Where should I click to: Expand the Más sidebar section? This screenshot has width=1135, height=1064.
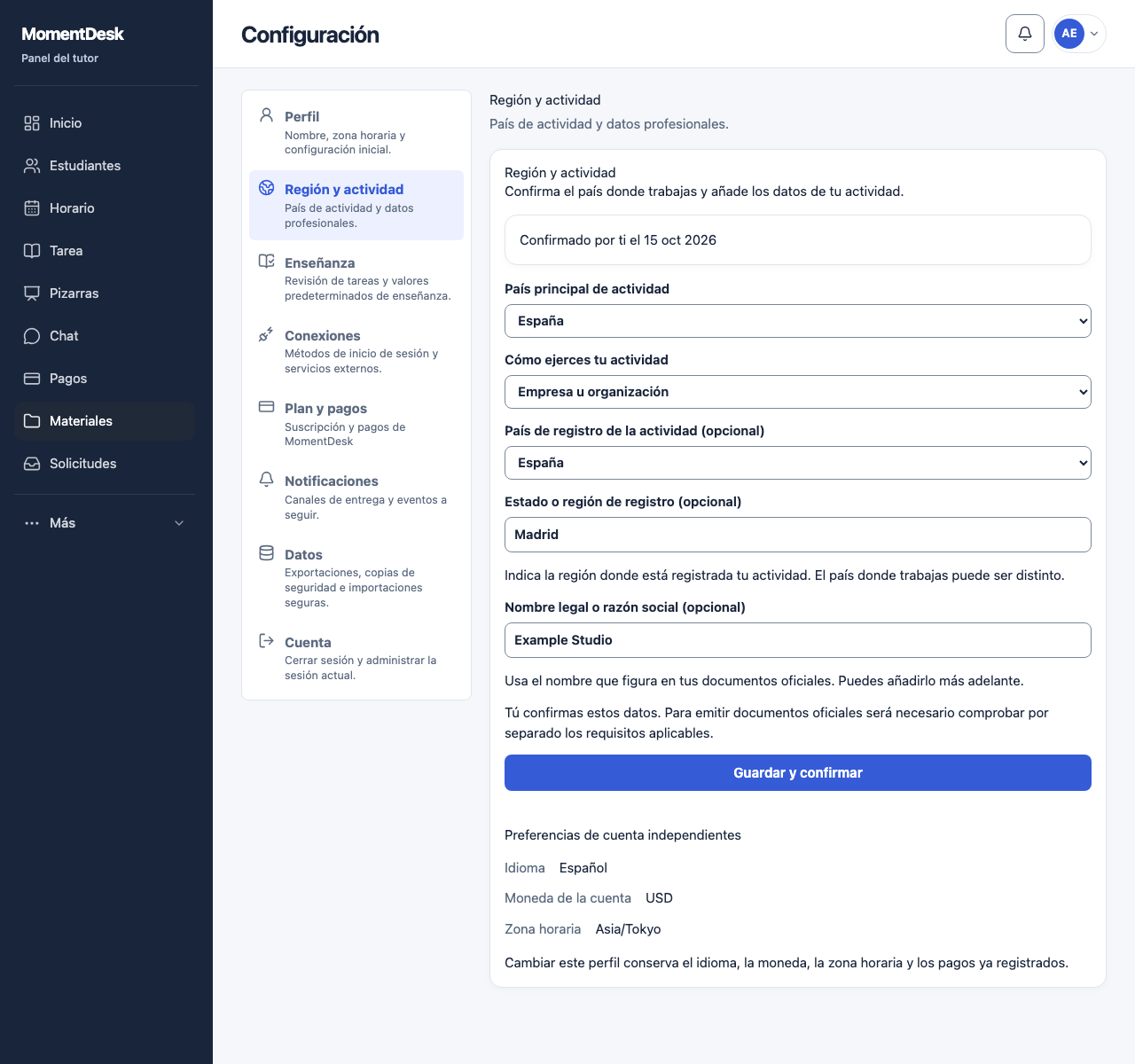pos(105,523)
